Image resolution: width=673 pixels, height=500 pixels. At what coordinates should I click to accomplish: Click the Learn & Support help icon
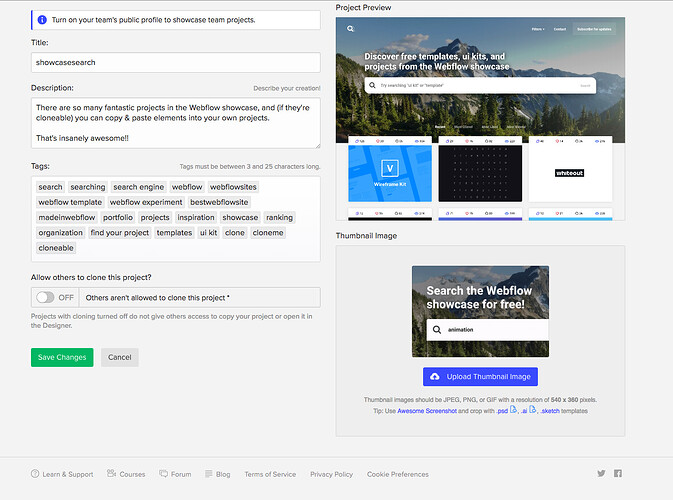point(35,473)
